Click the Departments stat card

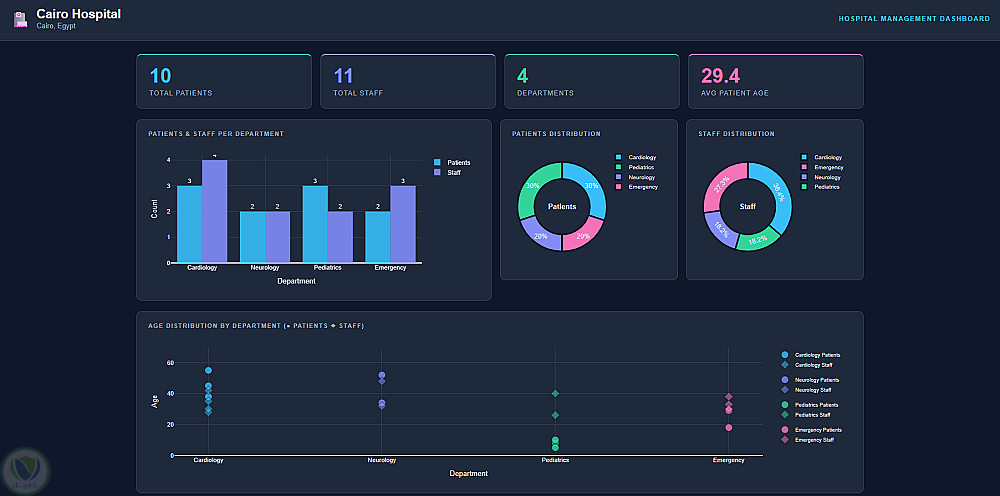(592, 81)
